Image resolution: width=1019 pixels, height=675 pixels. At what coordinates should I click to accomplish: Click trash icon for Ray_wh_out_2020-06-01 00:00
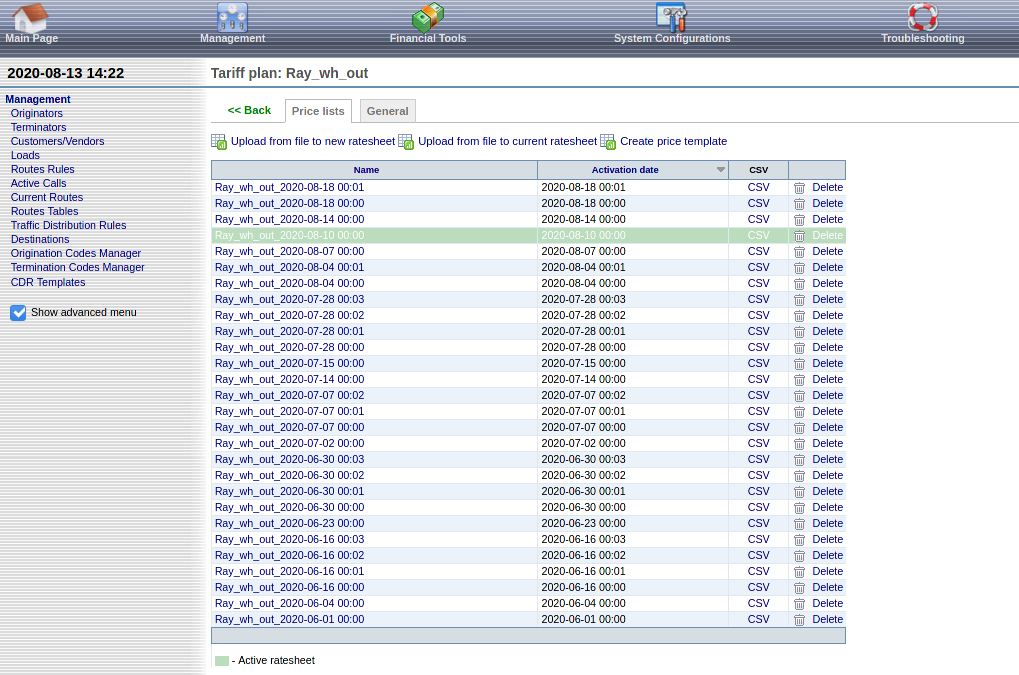pyautogui.click(x=799, y=619)
